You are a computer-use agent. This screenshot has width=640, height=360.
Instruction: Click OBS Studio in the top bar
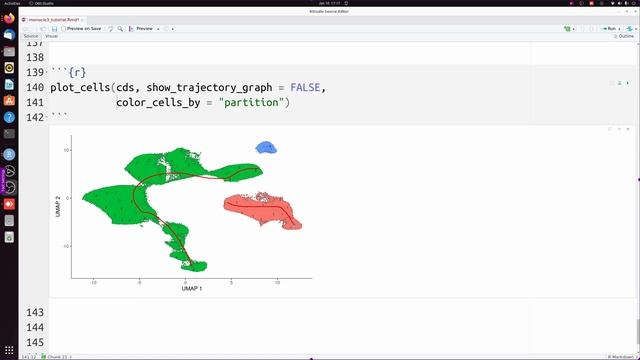coord(41,3)
